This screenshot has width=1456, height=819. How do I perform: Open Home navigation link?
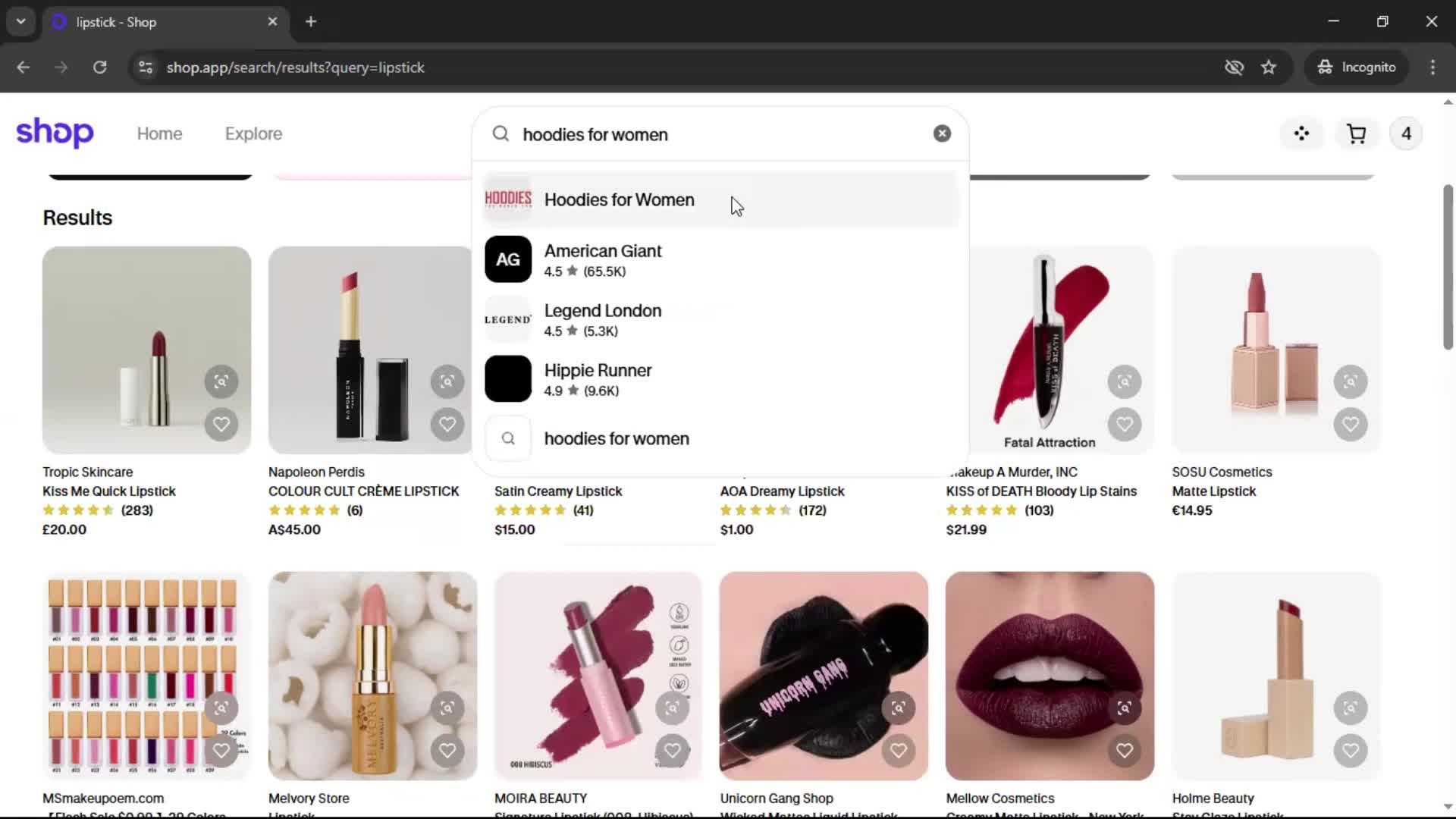coord(159,134)
